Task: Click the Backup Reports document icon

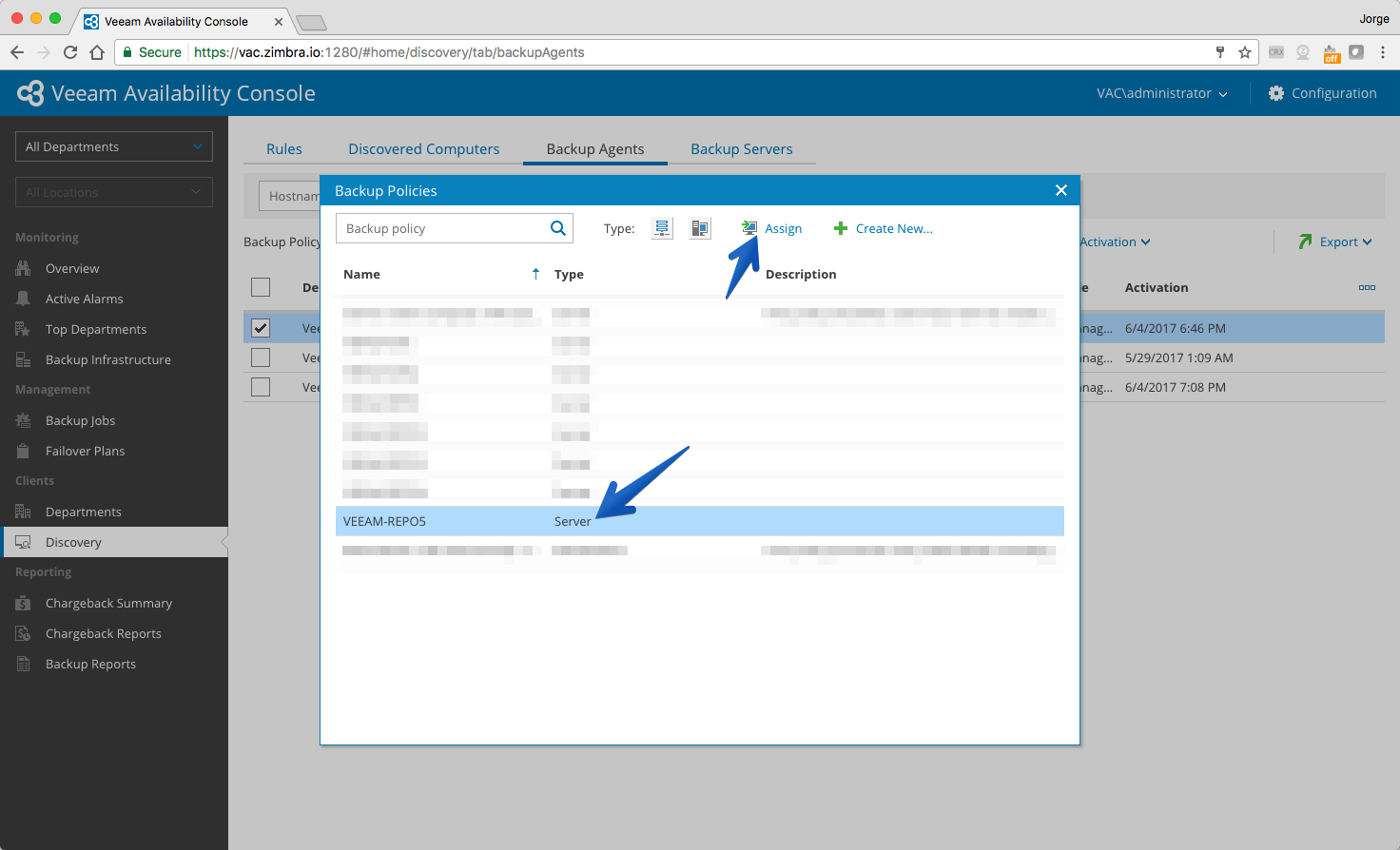Action: tap(24, 664)
